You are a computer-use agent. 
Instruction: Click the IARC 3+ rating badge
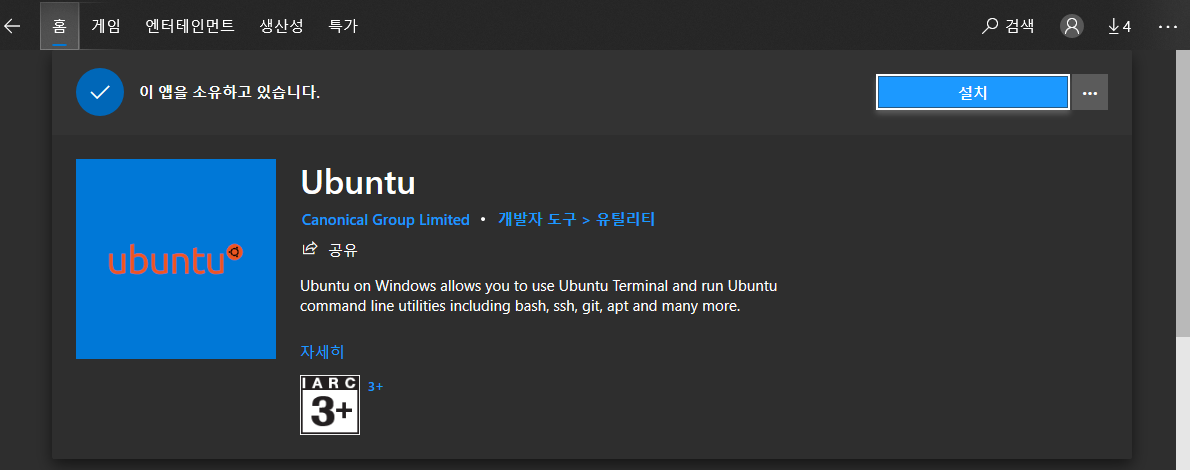[x=330, y=405]
